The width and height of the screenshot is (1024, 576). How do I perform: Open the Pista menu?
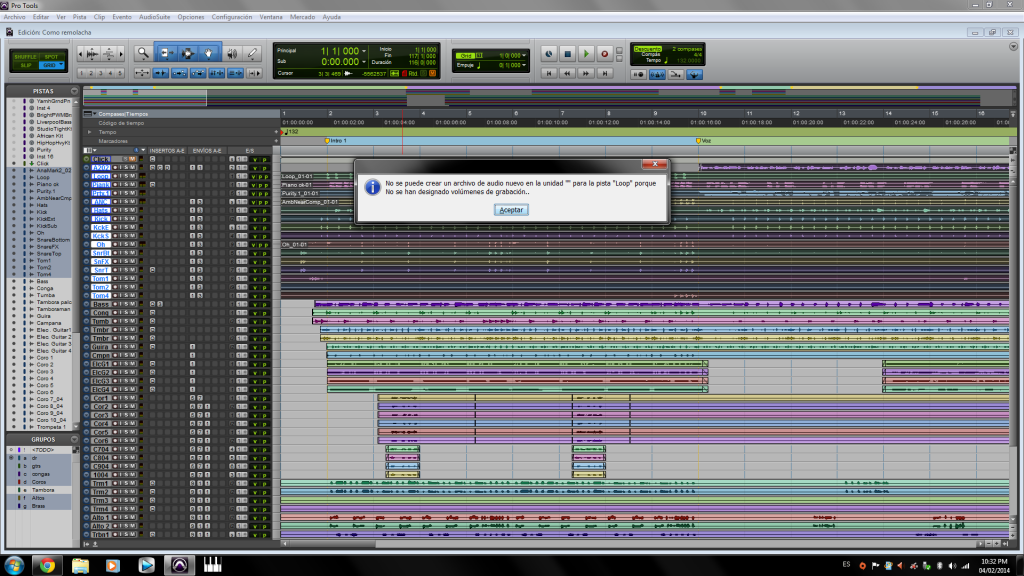click(80, 17)
